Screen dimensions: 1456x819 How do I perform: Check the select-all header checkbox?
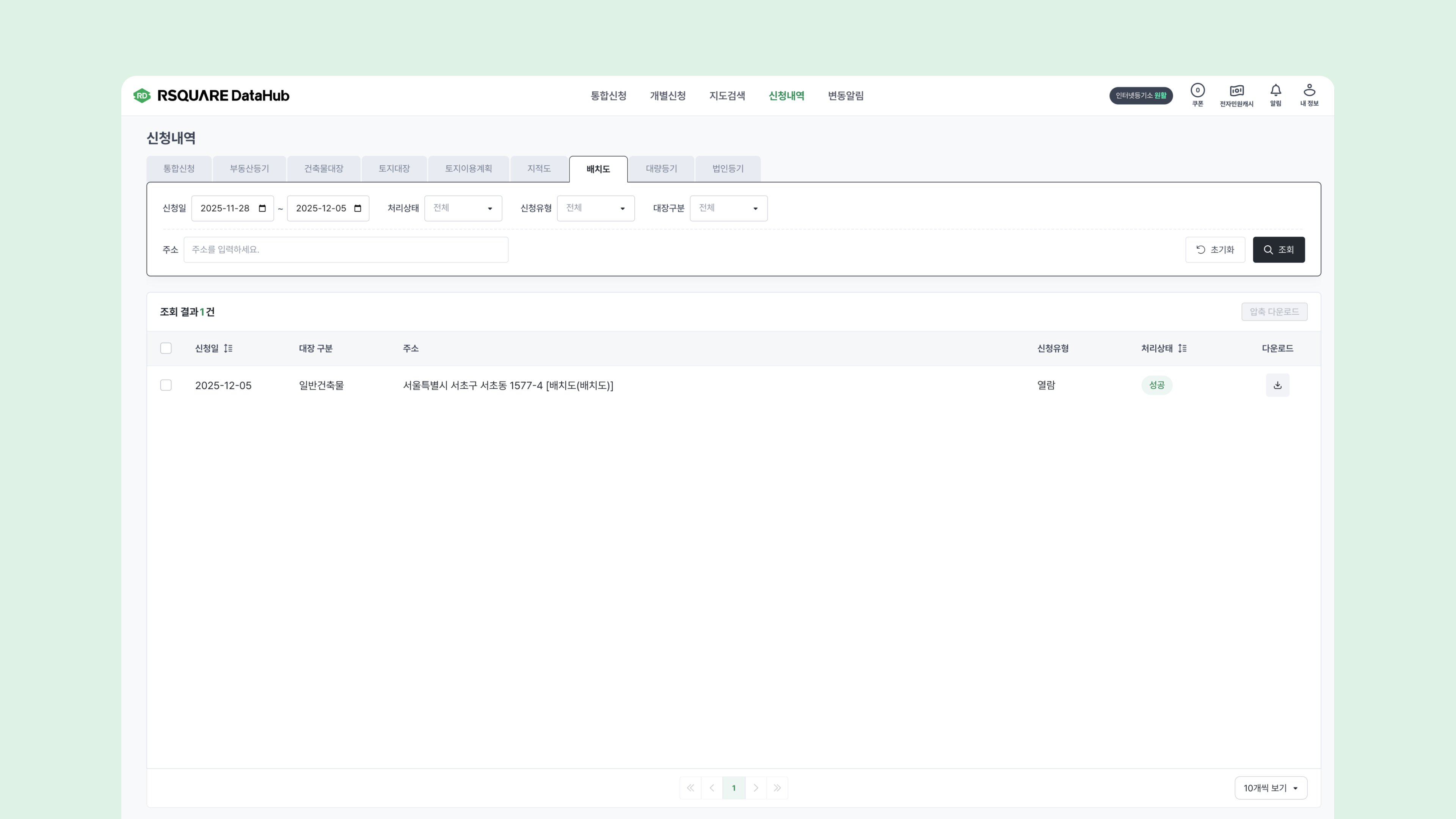[166, 348]
